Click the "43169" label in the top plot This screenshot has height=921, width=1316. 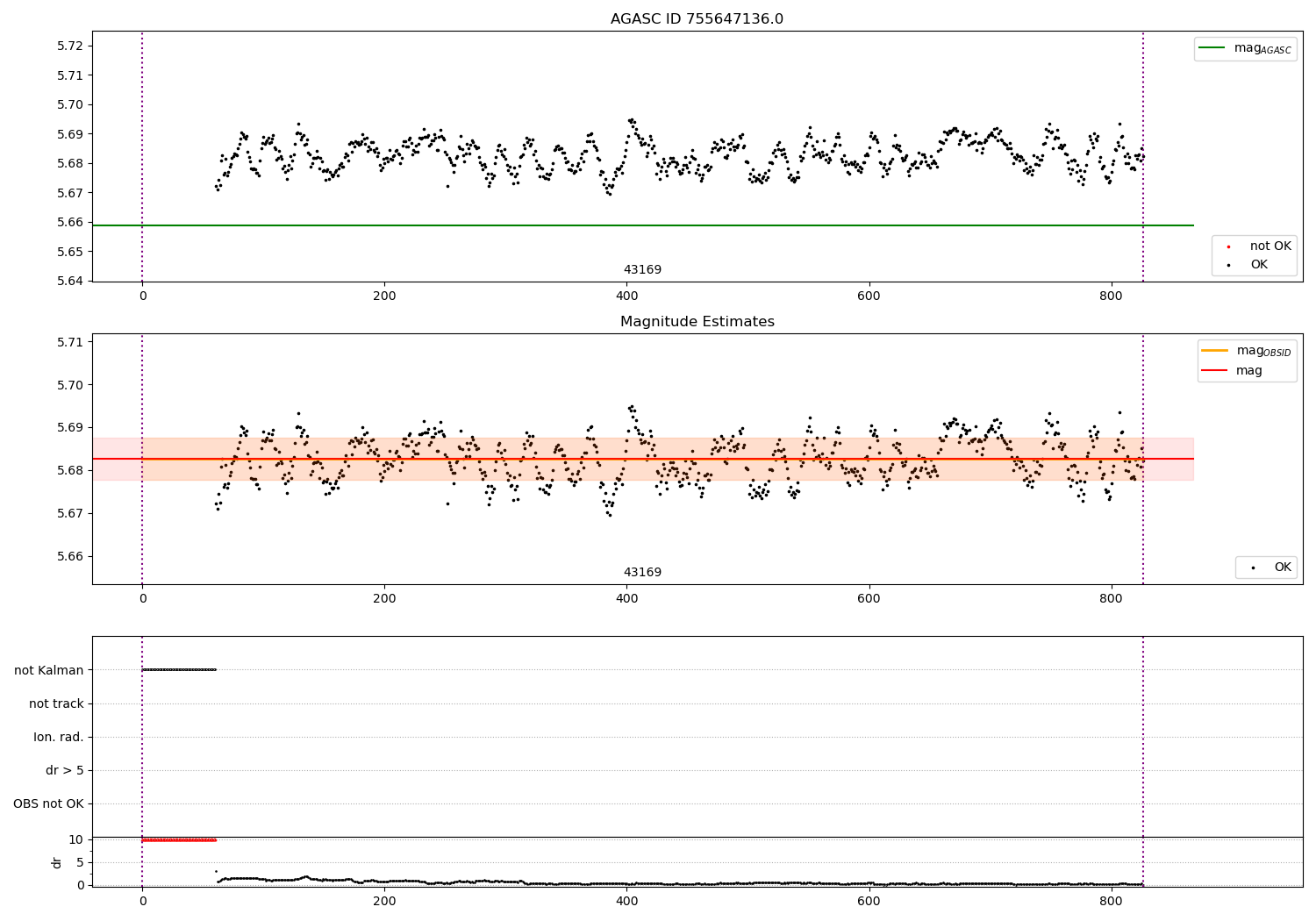pos(642,270)
